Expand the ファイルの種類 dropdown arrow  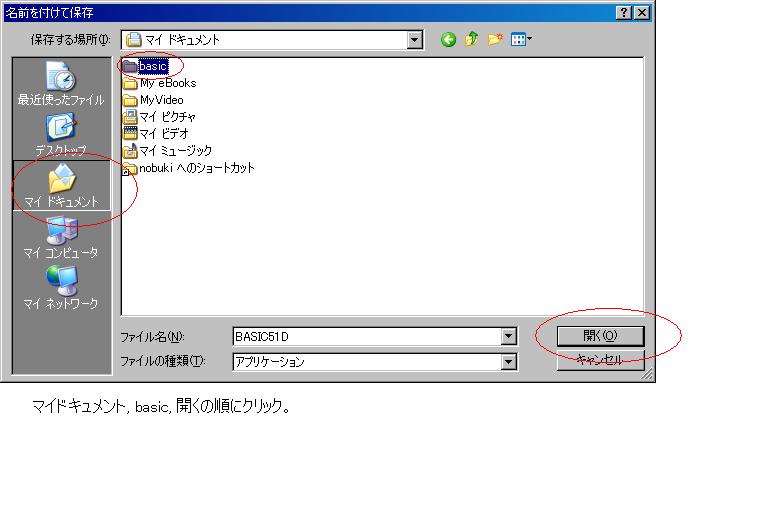point(508,362)
